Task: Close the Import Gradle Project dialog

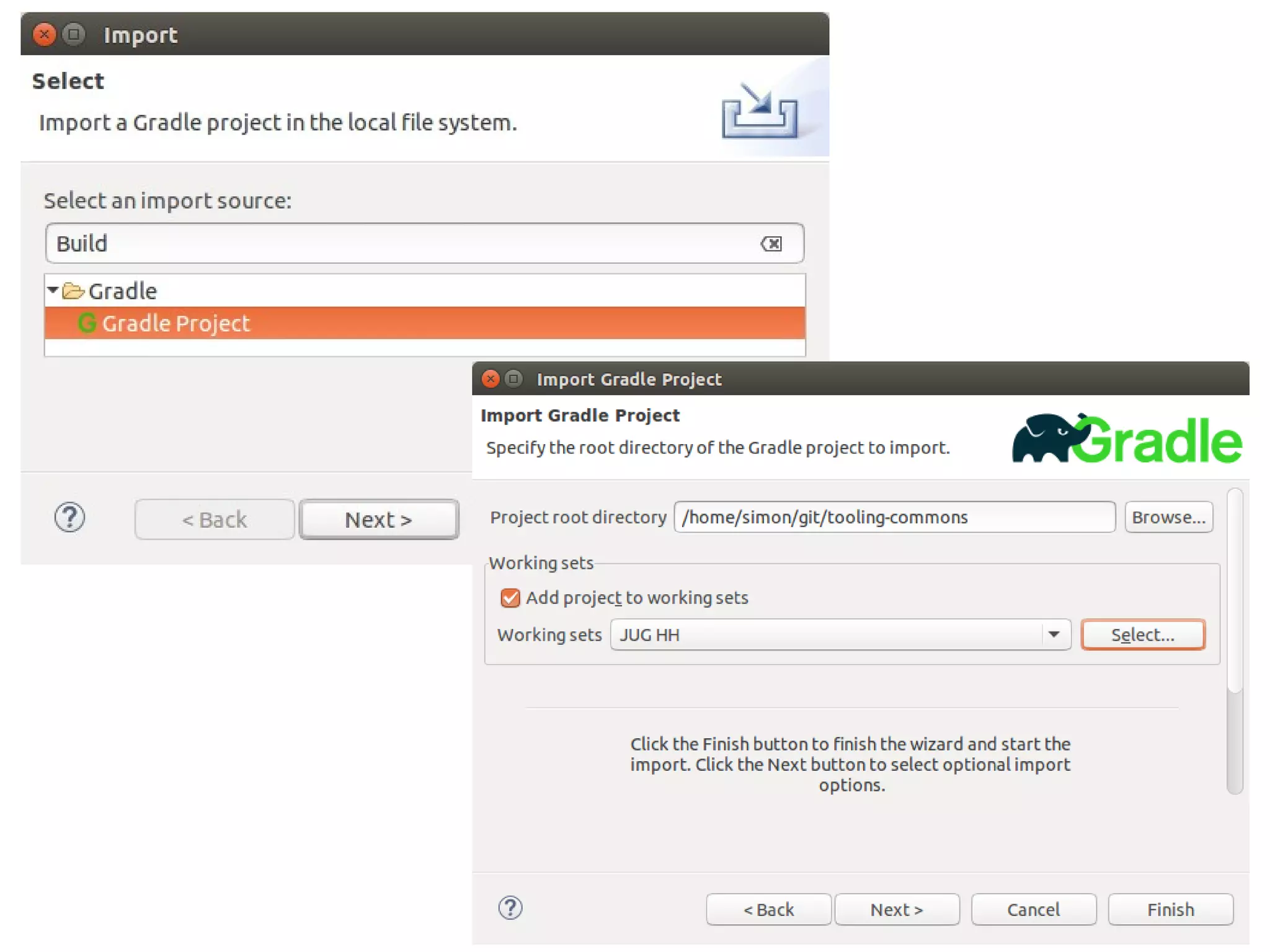Action: click(490, 379)
